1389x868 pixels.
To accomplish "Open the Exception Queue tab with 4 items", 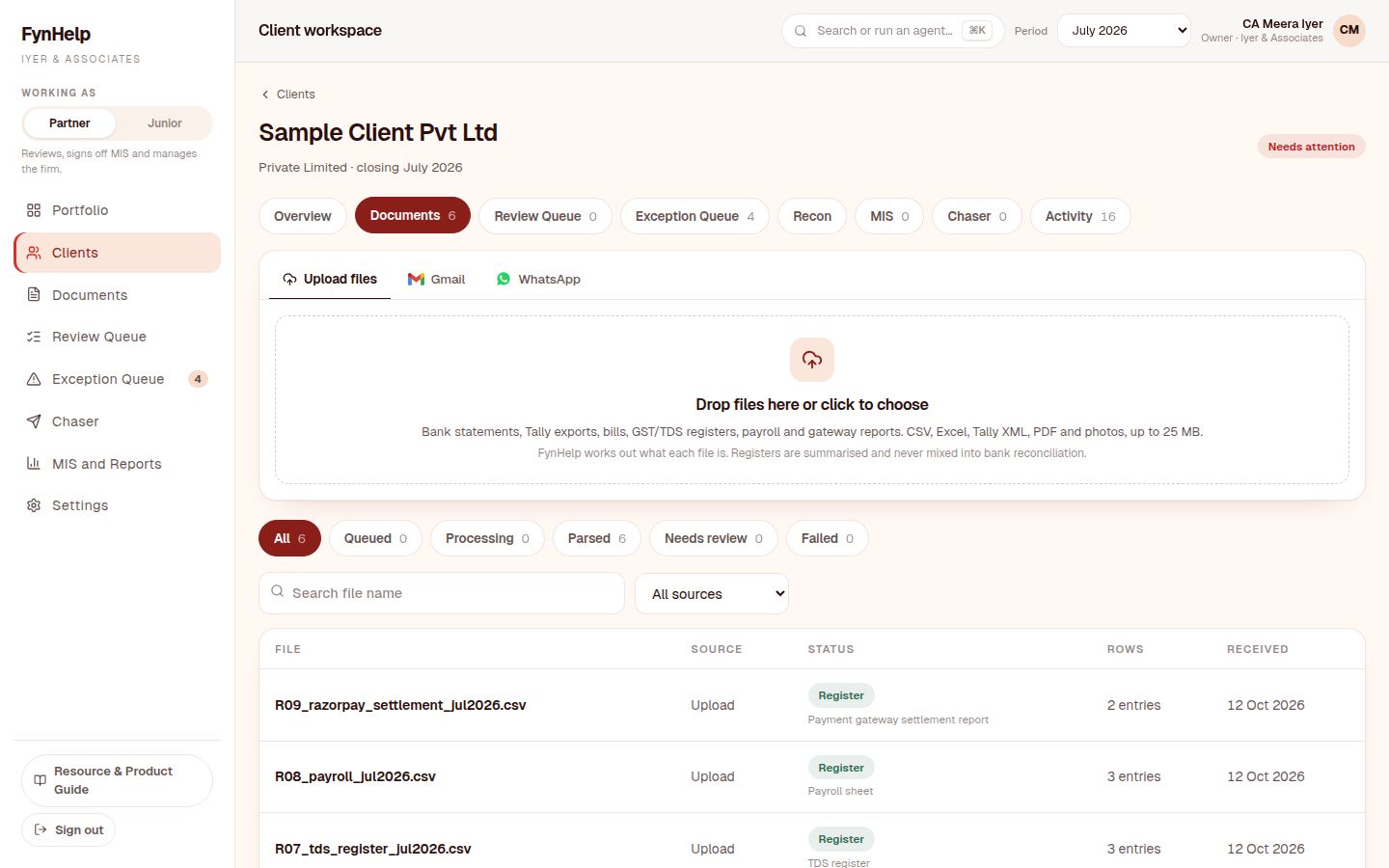I will (694, 216).
